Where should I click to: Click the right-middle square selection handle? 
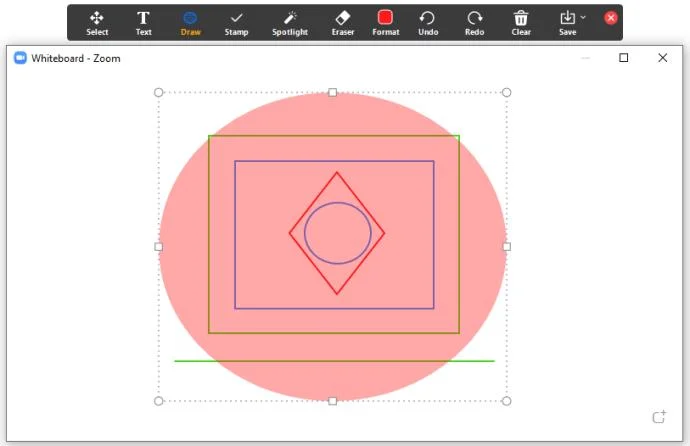(506, 247)
